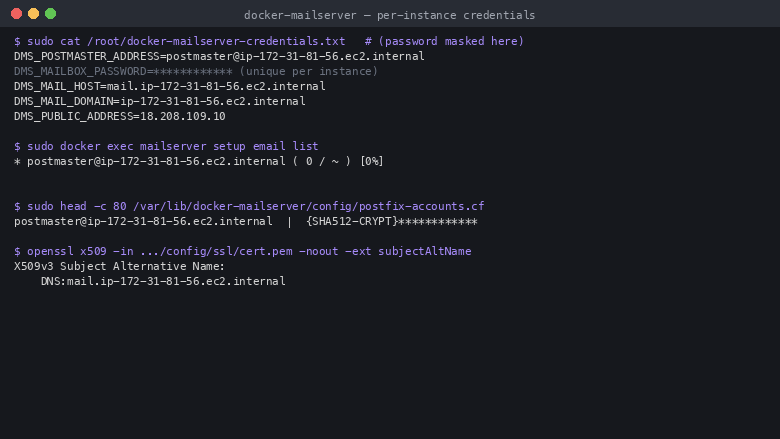
Task: Click the 'sudo docker exec mailserver setup email list' command
Action: 173,146
